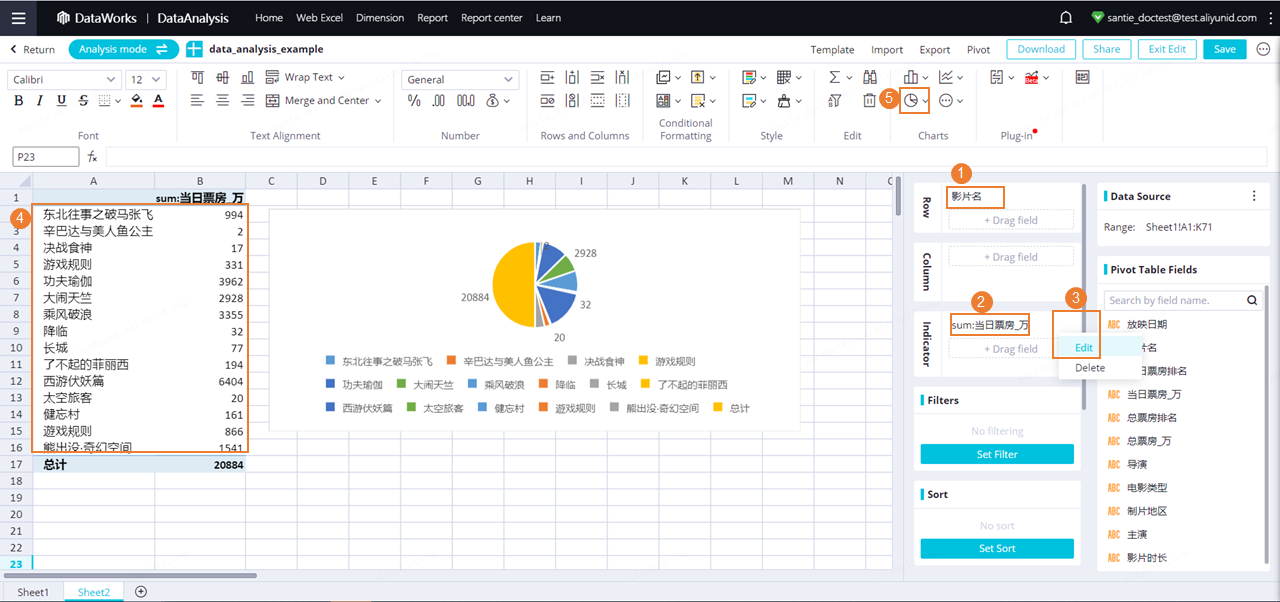Align cell content to top

pyautogui.click(x=197, y=77)
